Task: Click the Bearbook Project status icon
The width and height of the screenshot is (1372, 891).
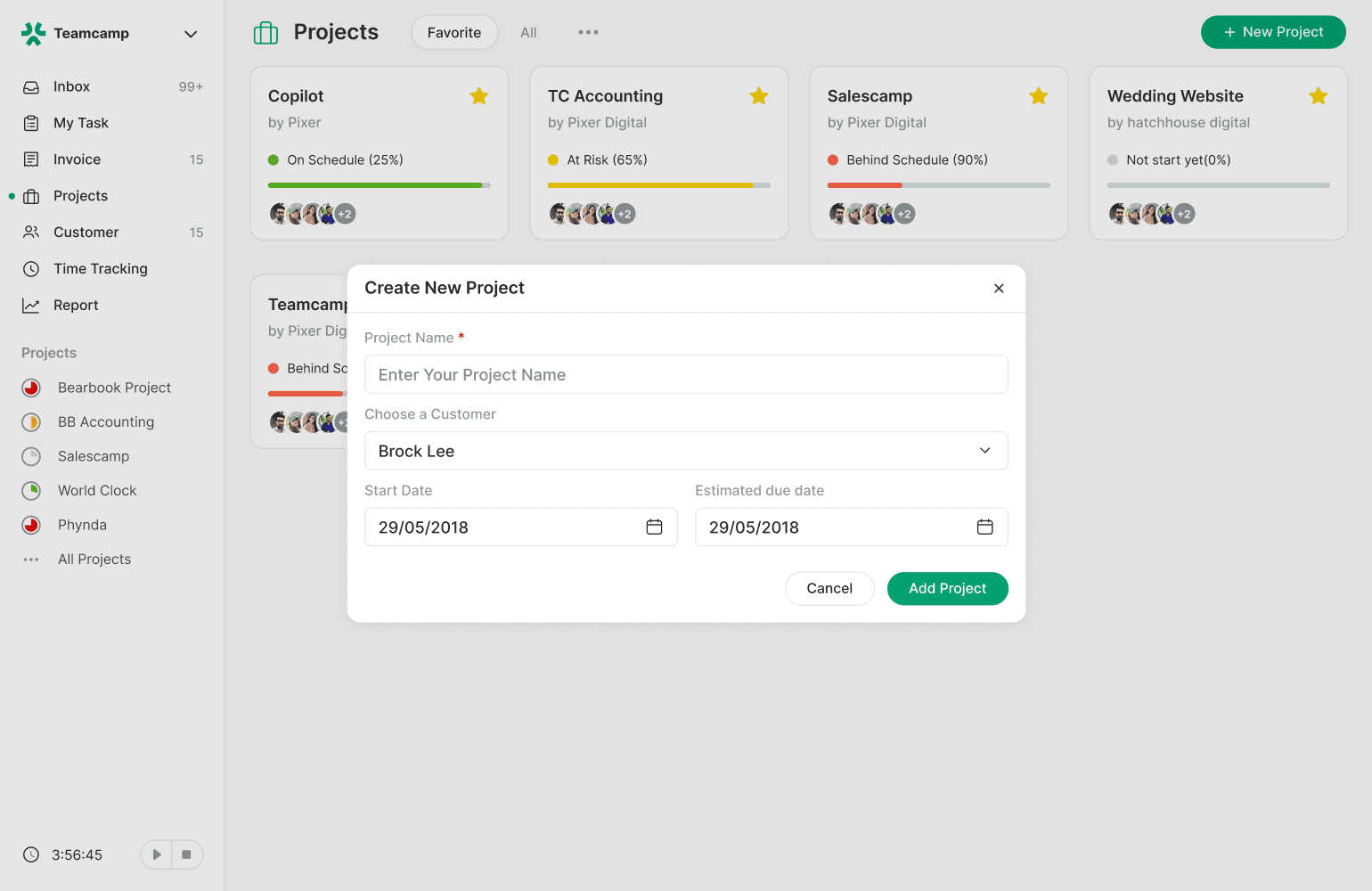Action: [x=31, y=388]
